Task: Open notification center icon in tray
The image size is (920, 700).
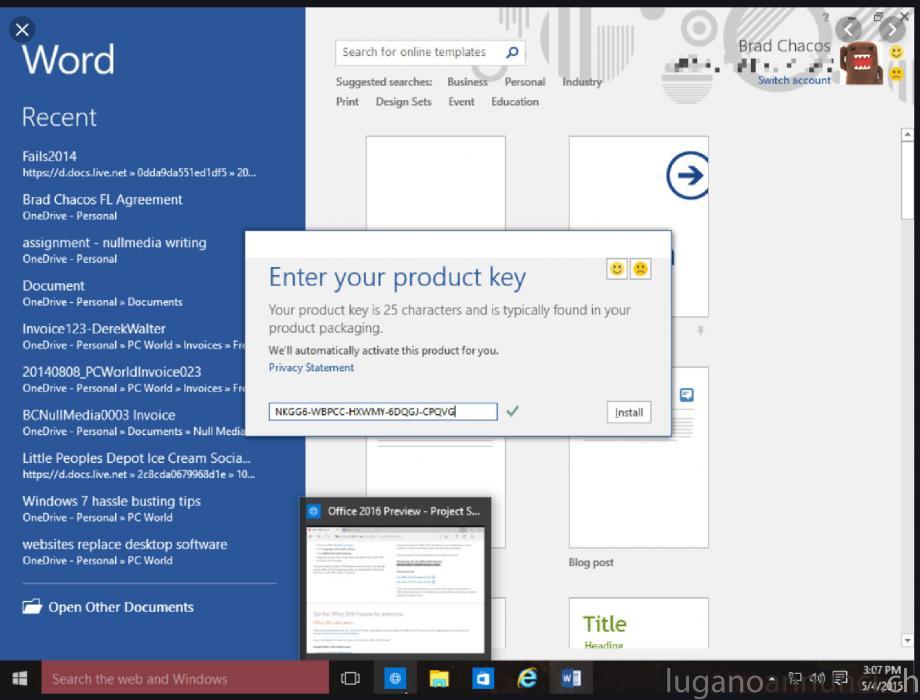Action: [x=840, y=679]
